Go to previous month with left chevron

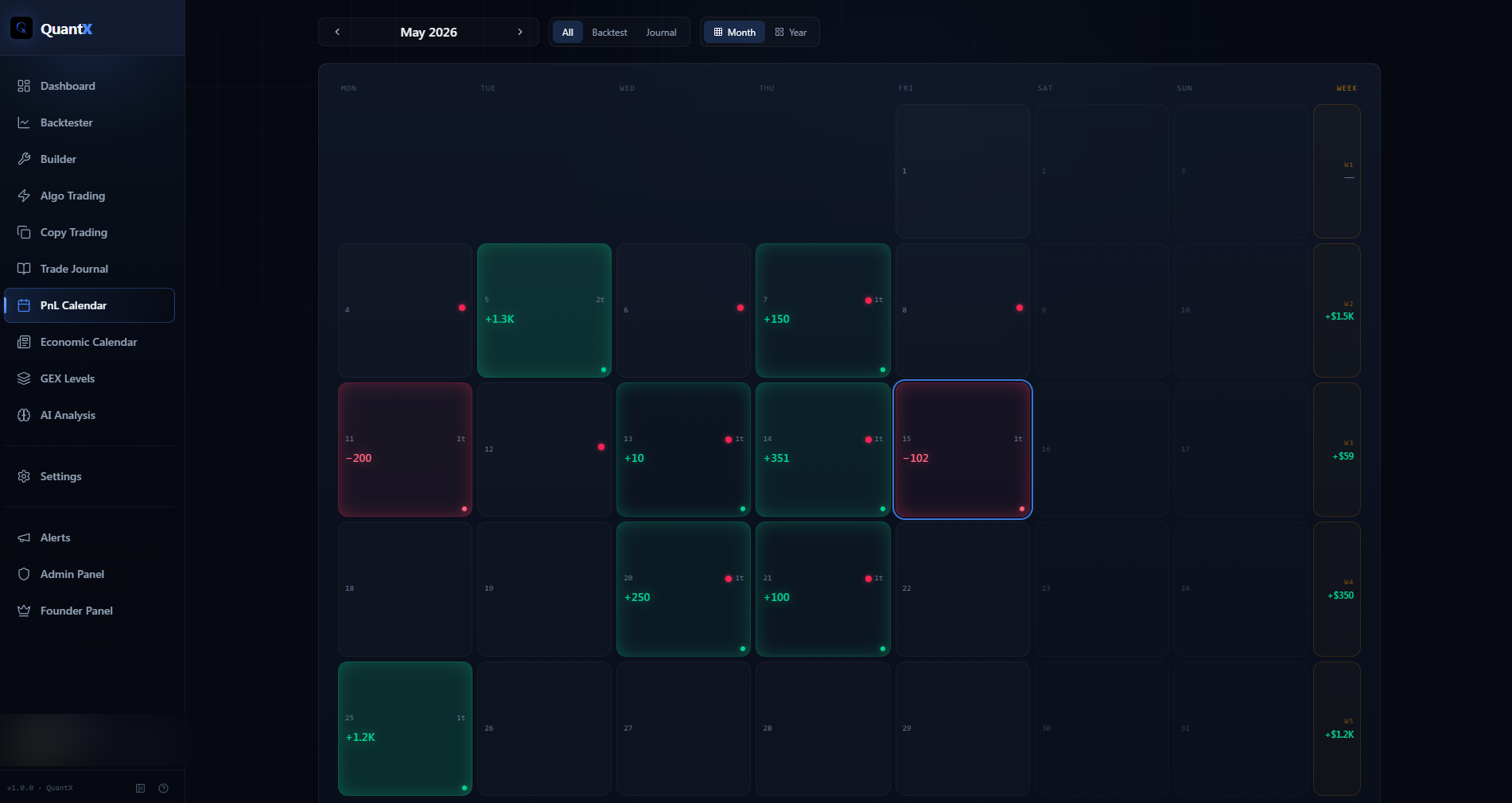(x=337, y=32)
